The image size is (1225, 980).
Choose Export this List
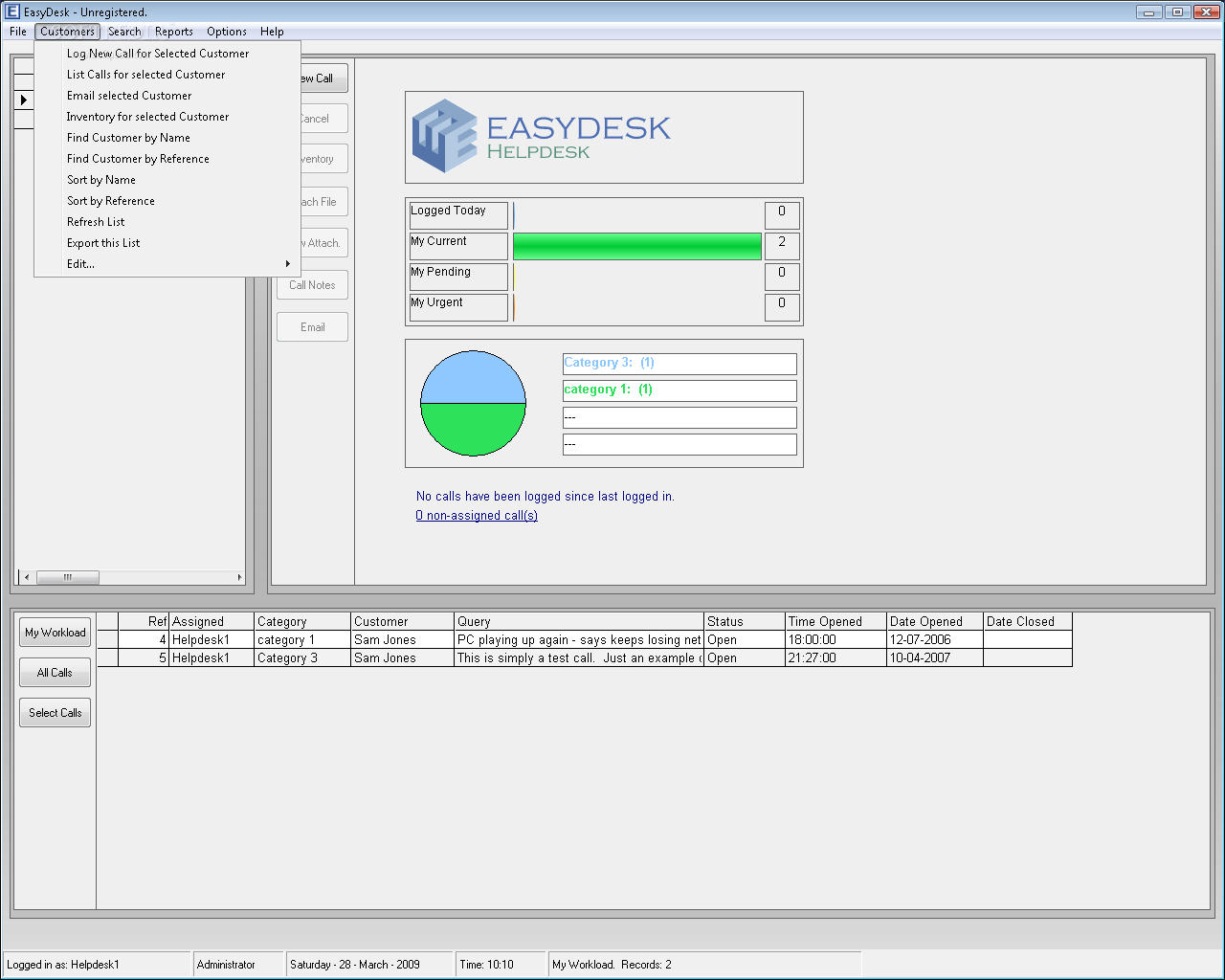pyautogui.click(x=167, y=243)
